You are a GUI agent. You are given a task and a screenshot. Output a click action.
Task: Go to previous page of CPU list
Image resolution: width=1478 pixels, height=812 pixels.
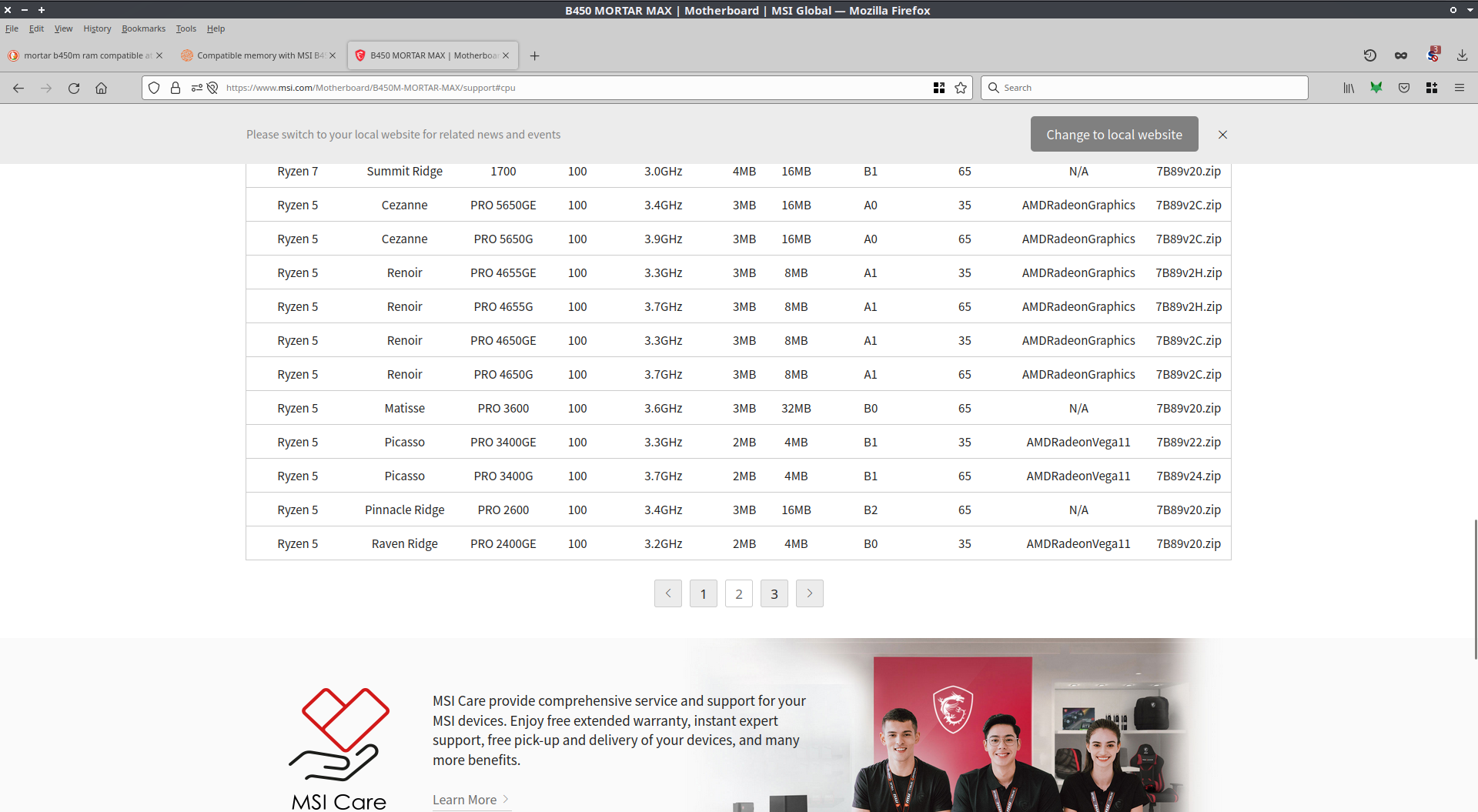(668, 593)
